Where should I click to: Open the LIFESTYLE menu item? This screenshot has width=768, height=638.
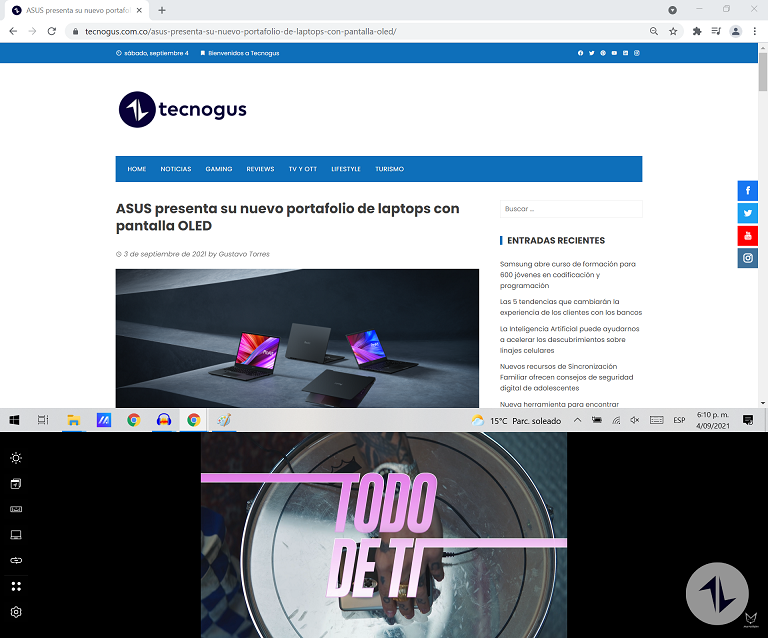(x=346, y=169)
